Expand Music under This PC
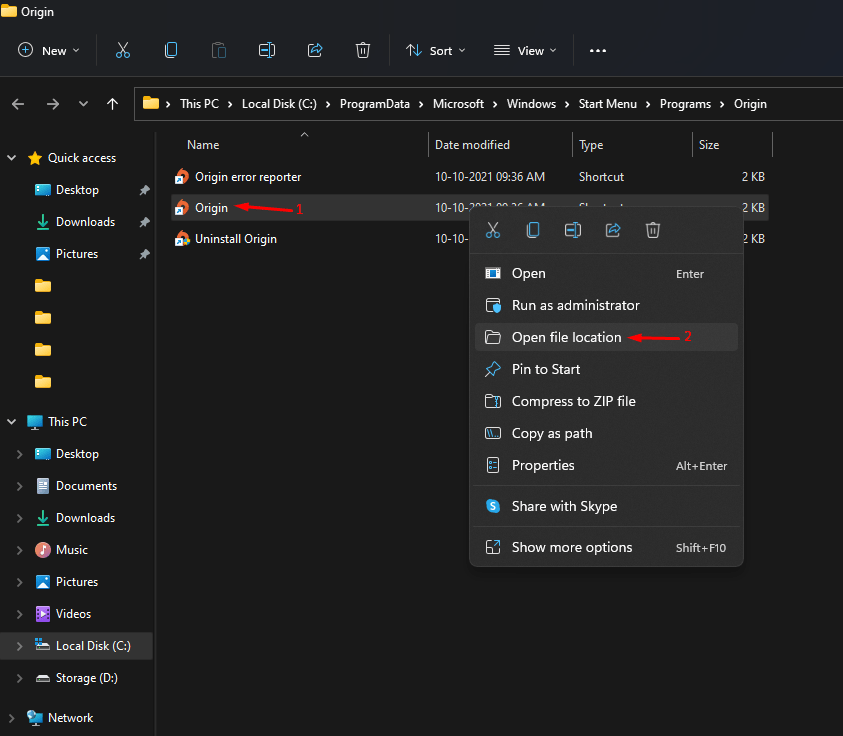Image resolution: width=843 pixels, height=736 pixels. pos(20,550)
